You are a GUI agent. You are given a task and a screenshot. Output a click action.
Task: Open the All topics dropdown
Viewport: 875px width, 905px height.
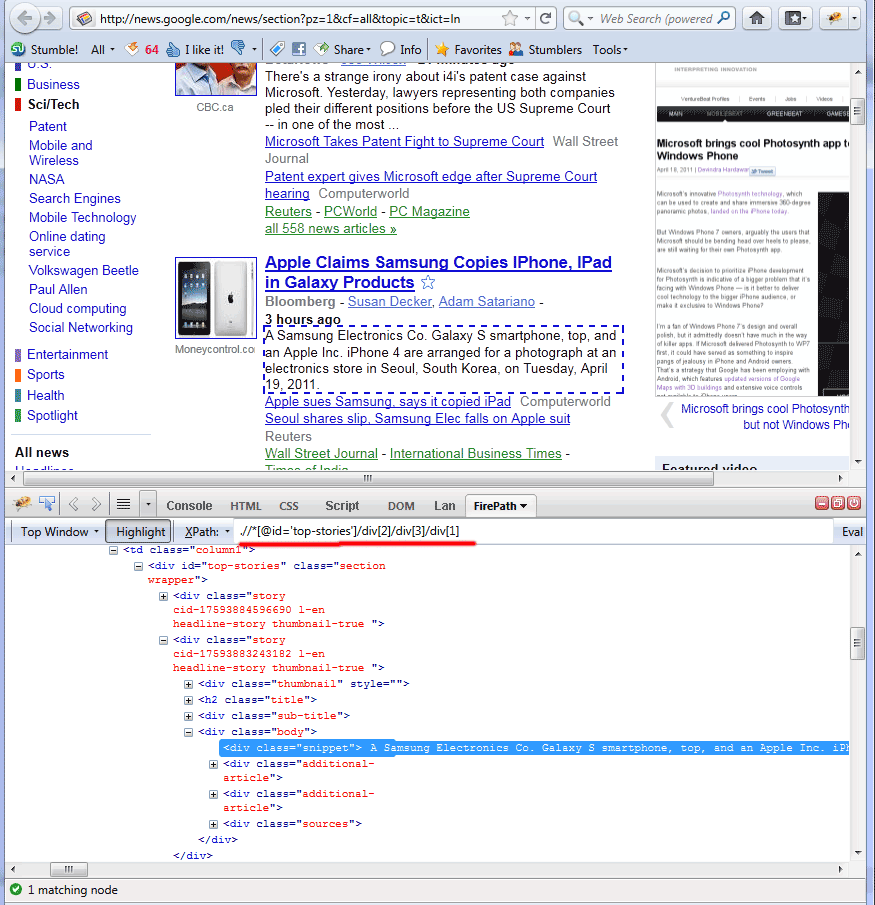[103, 50]
